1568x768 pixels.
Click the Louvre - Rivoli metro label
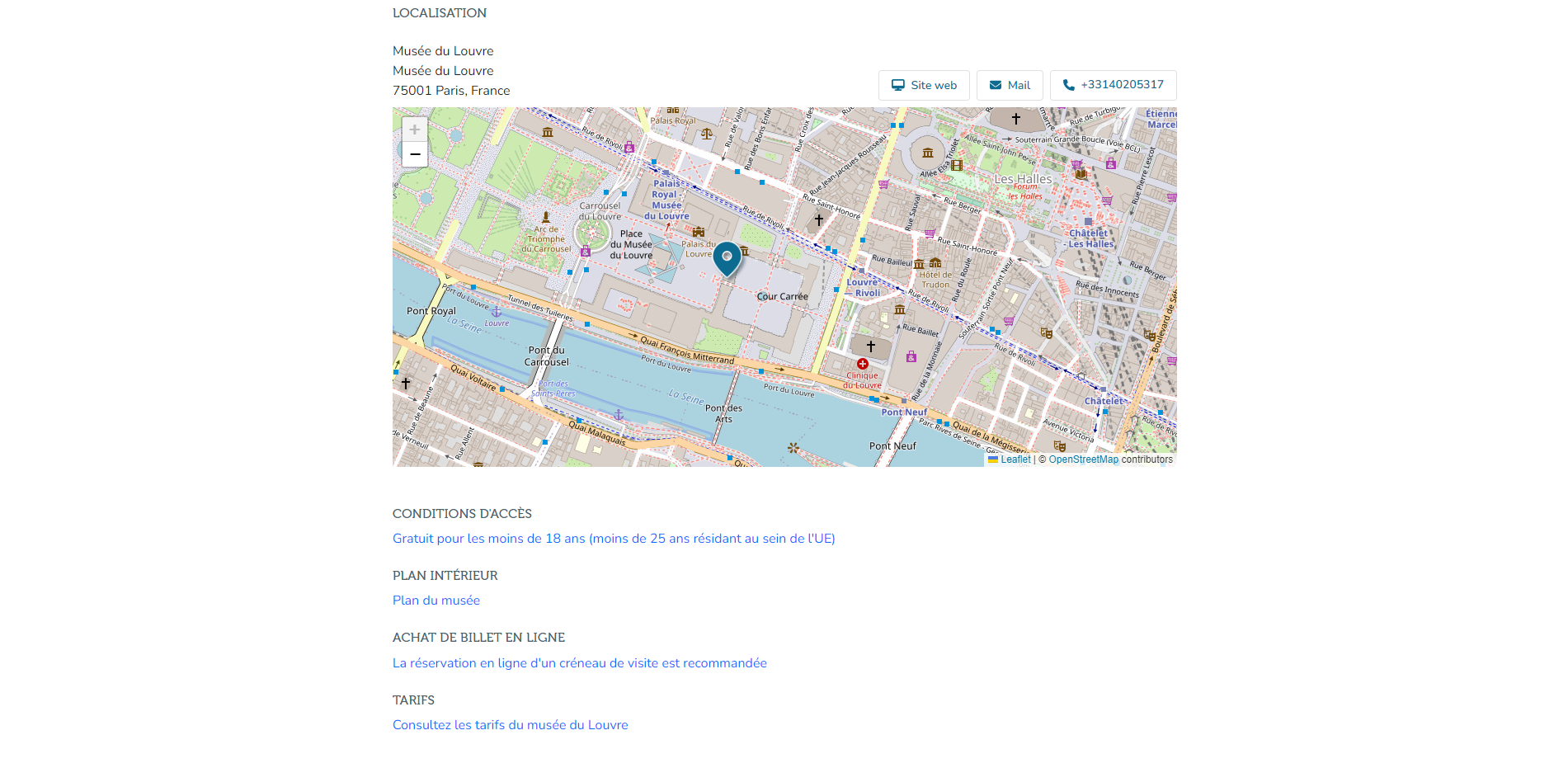(864, 288)
